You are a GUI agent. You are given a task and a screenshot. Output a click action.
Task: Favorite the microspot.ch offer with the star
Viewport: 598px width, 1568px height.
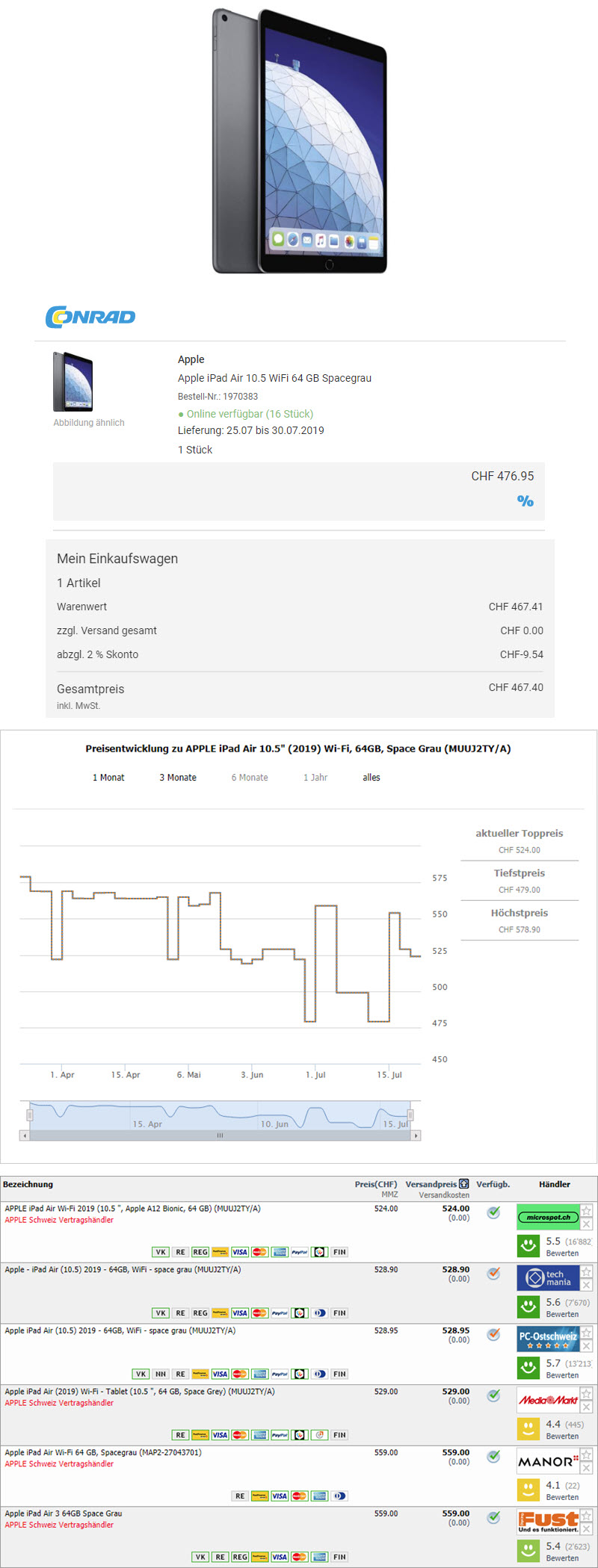pyautogui.click(x=587, y=1211)
